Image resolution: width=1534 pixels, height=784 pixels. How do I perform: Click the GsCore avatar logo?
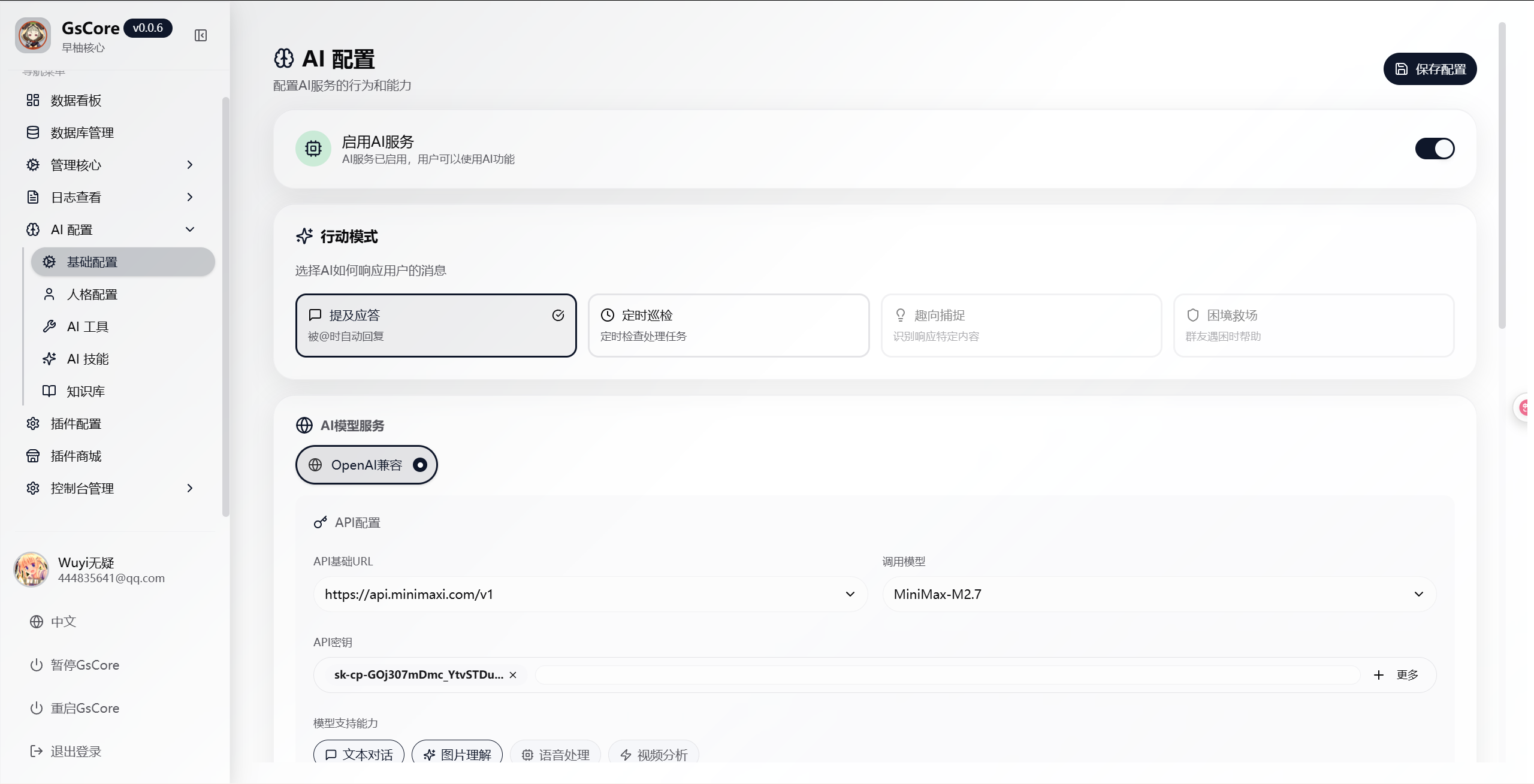pyautogui.click(x=33, y=35)
